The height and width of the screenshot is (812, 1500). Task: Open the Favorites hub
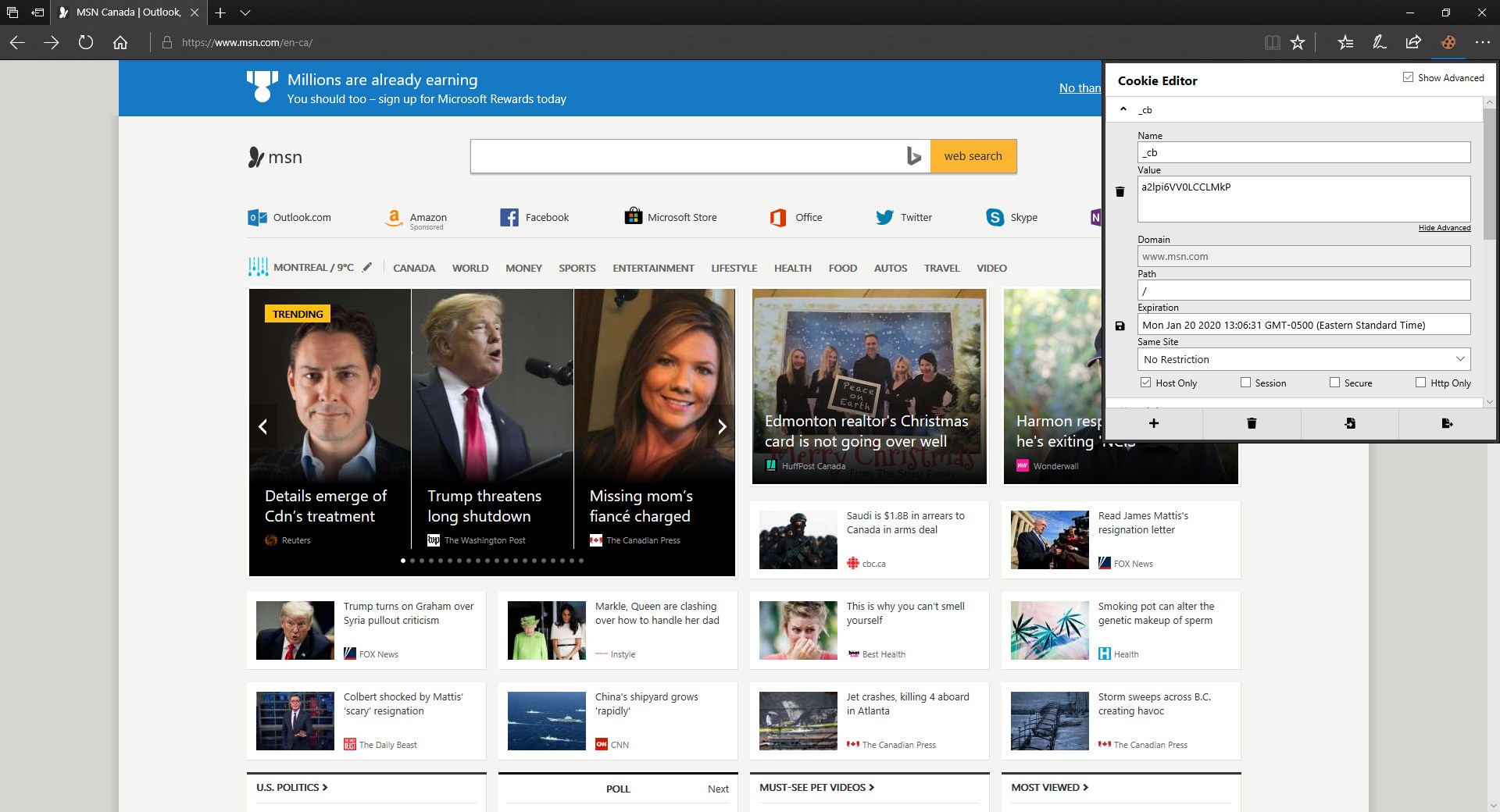tap(1345, 42)
